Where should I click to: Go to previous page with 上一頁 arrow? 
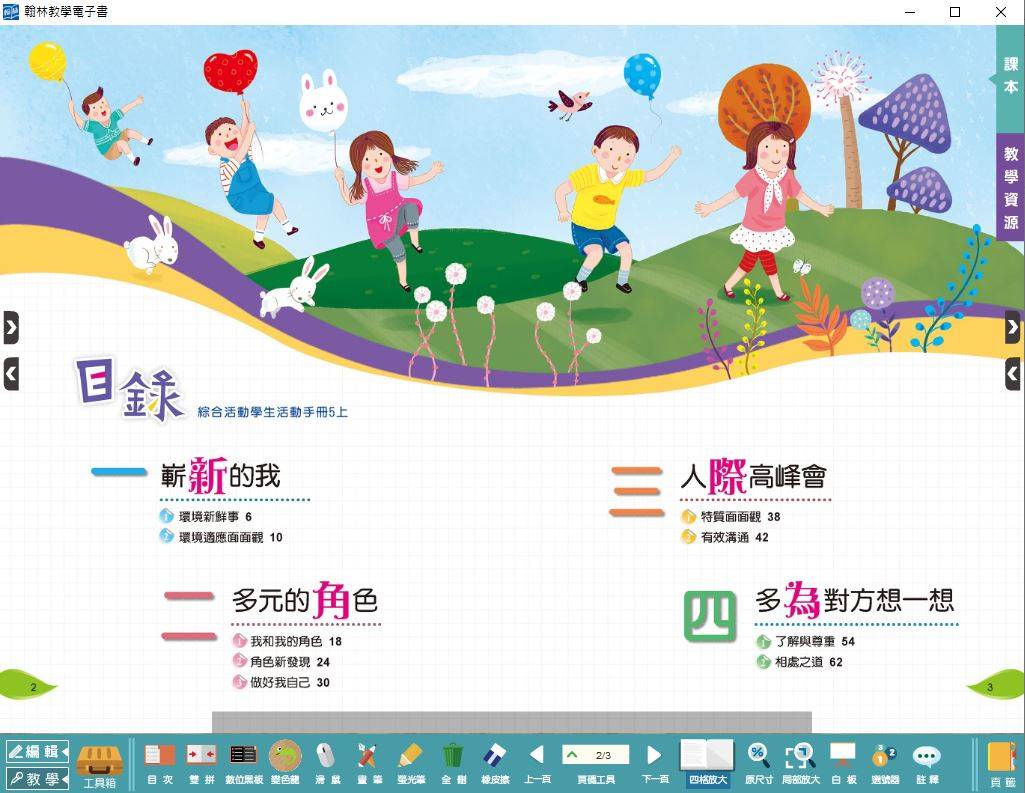(x=537, y=764)
